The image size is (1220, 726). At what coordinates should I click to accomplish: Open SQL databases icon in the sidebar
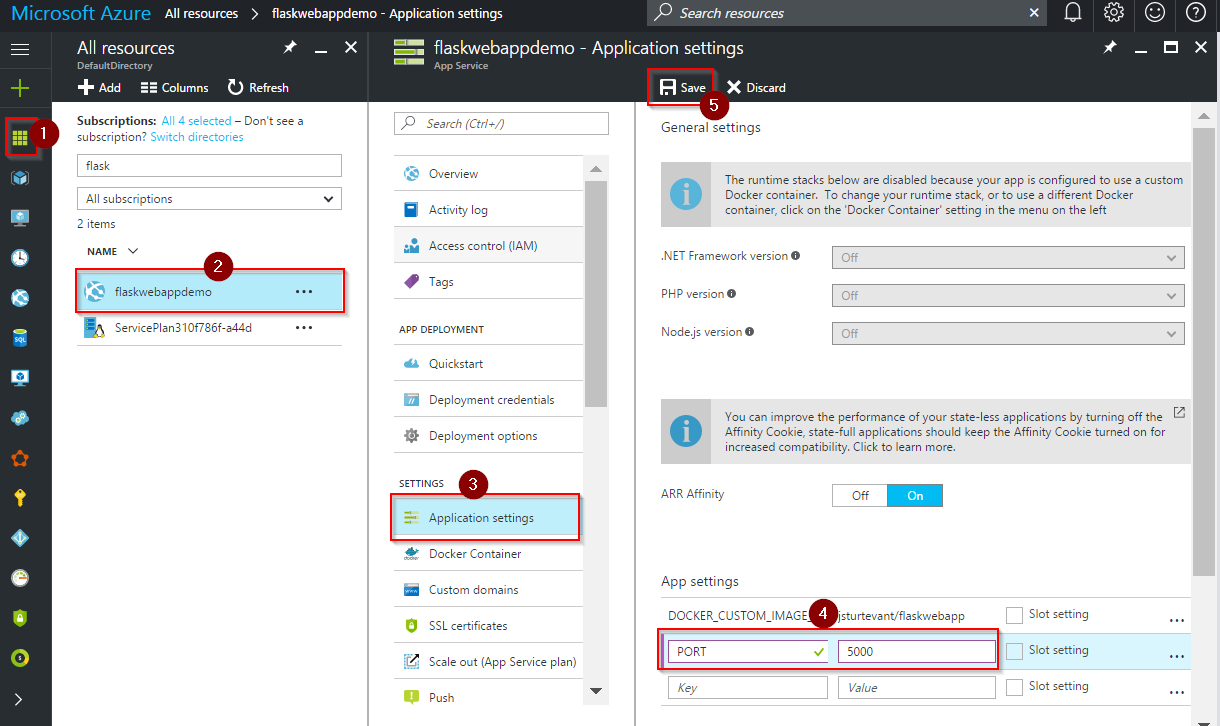(x=20, y=338)
